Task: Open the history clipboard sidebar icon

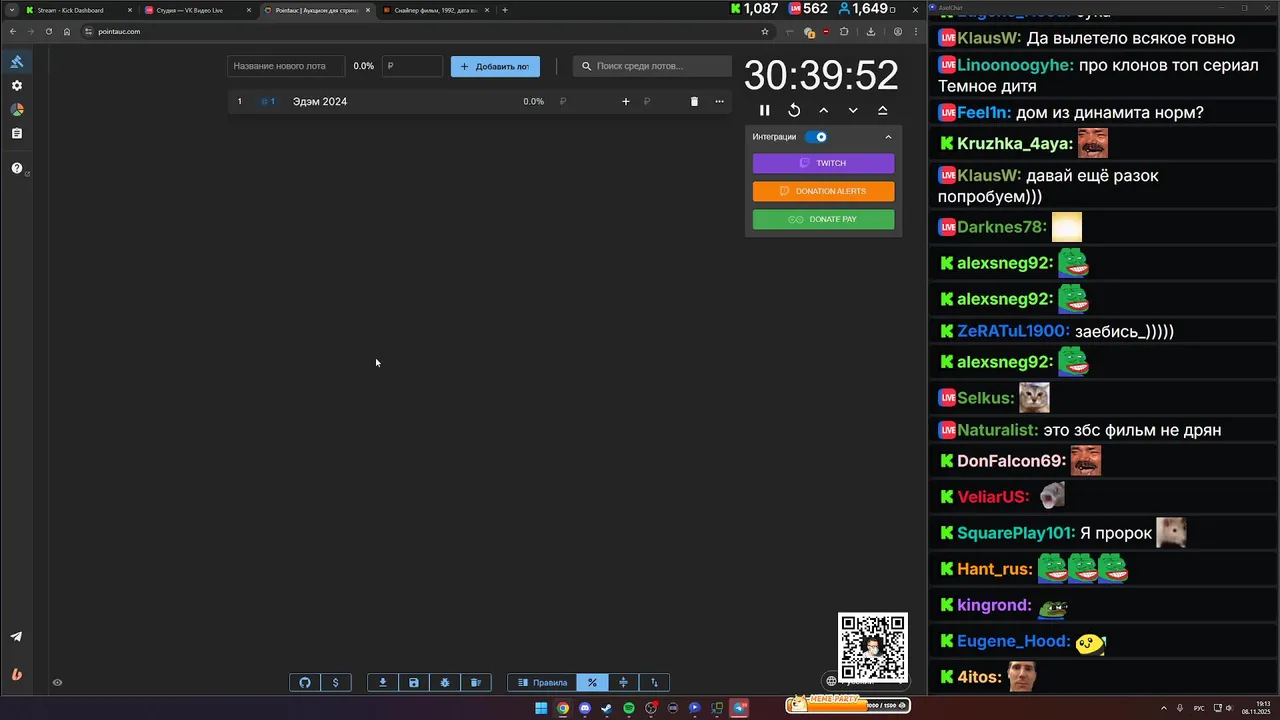Action: coord(17,133)
